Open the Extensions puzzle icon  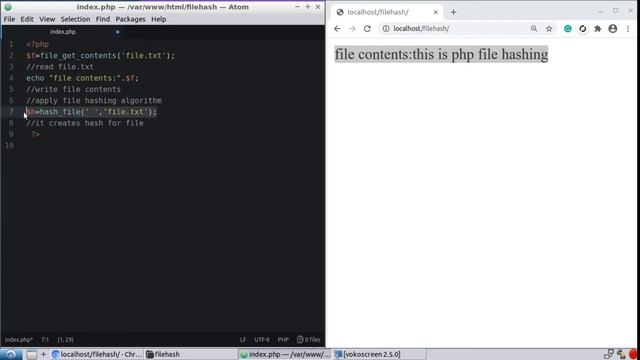pyautogui.click(x=598, y=29)
